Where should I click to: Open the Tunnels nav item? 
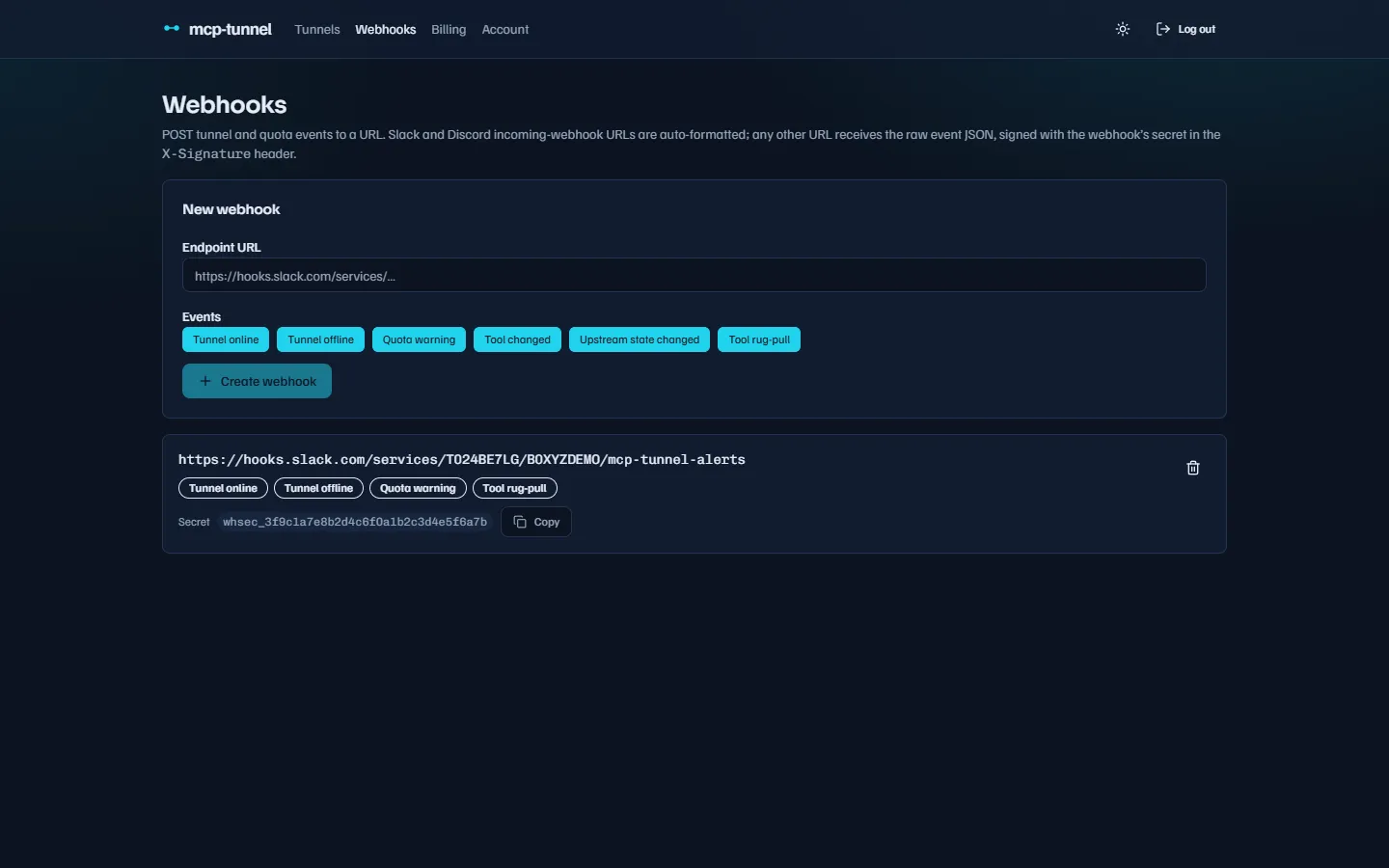[317, 29]
